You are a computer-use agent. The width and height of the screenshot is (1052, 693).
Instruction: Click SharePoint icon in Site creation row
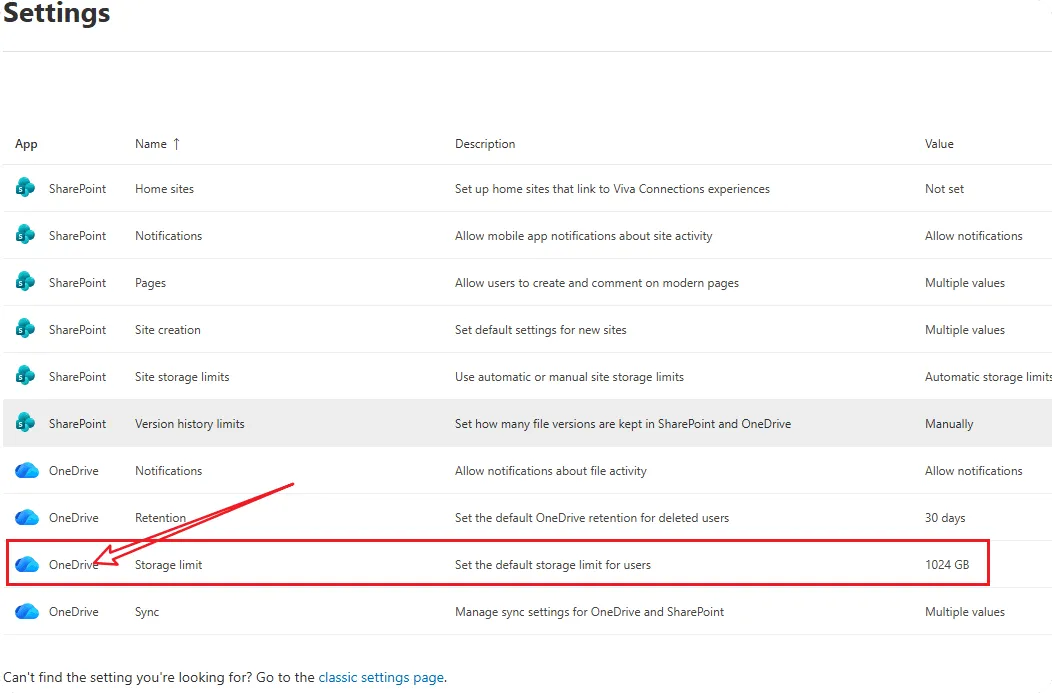[x=25, y=328]
